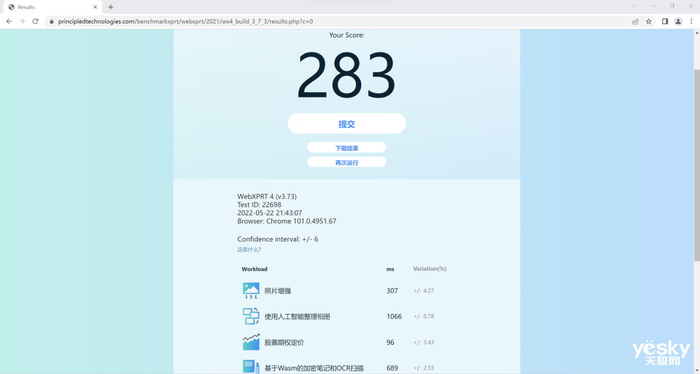The height and width of the screenshot is (374, 700).
Task: Click the Test ID: 22698 text
Action: point(259,205)
